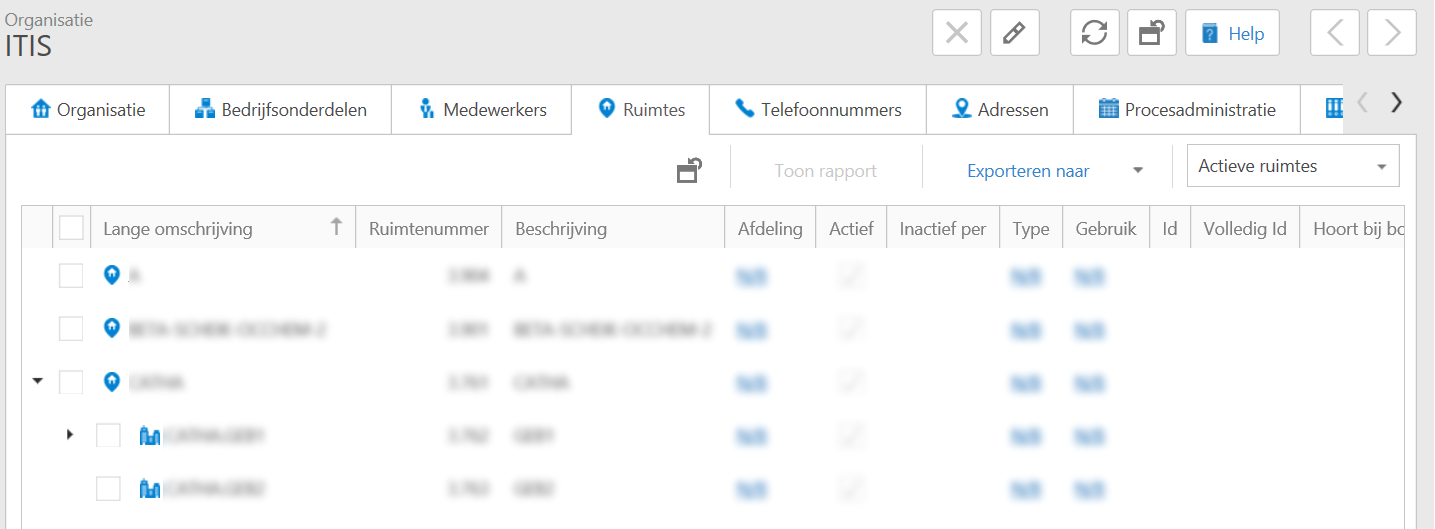The height and width of the screenshot is (529, 1435).
Task: Tick the select-all checkbox in table header
Action: tap(71, 229)
